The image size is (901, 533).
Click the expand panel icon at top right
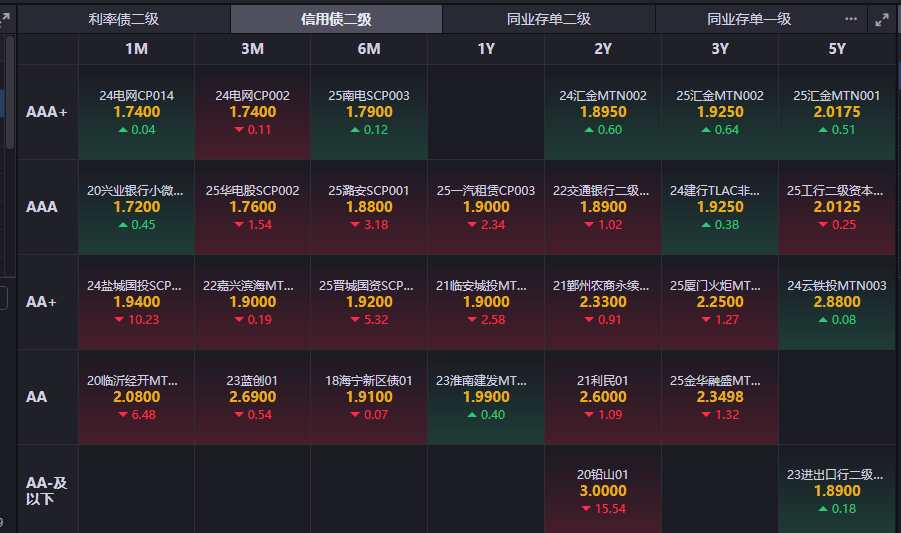click(882, 20)
